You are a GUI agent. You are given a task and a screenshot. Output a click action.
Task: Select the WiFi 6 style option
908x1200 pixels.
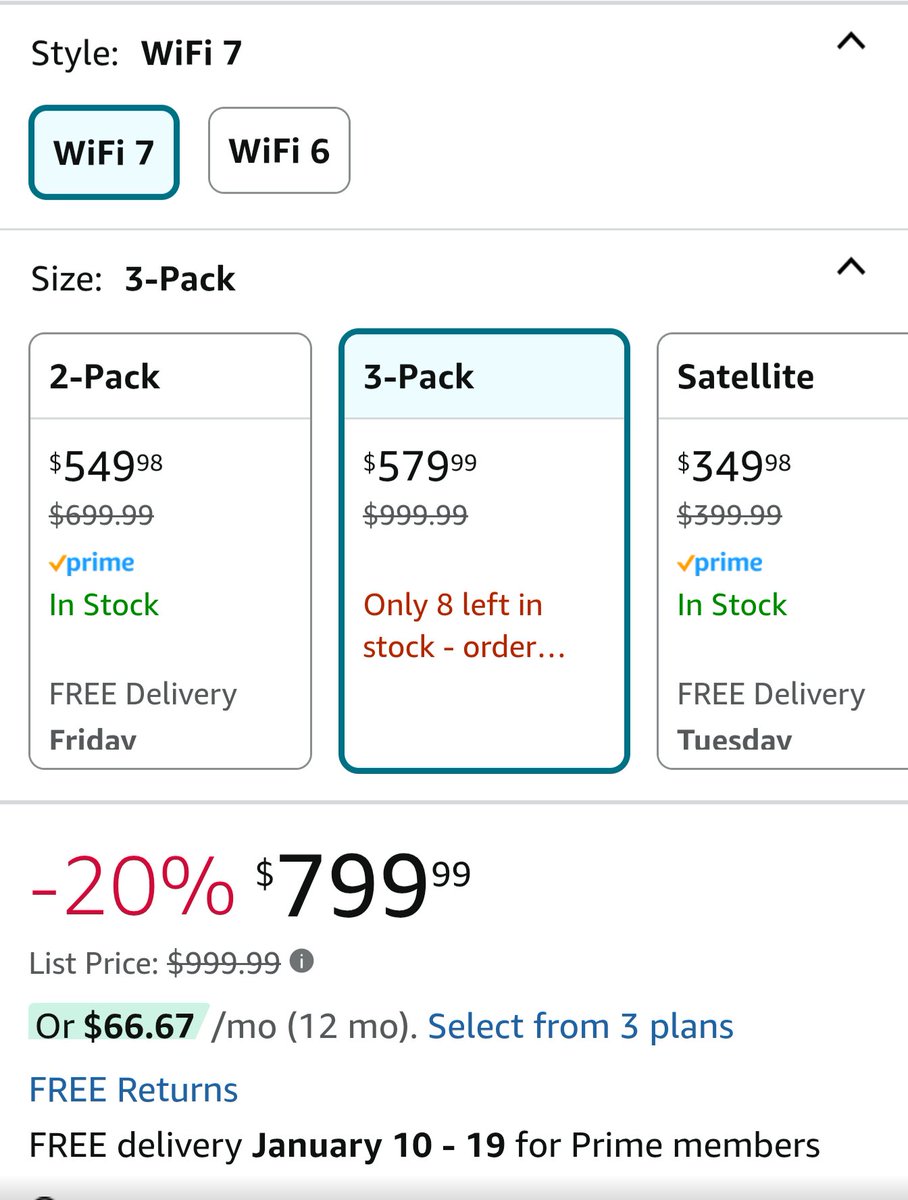pyautogui.click(x=279, y=151)
